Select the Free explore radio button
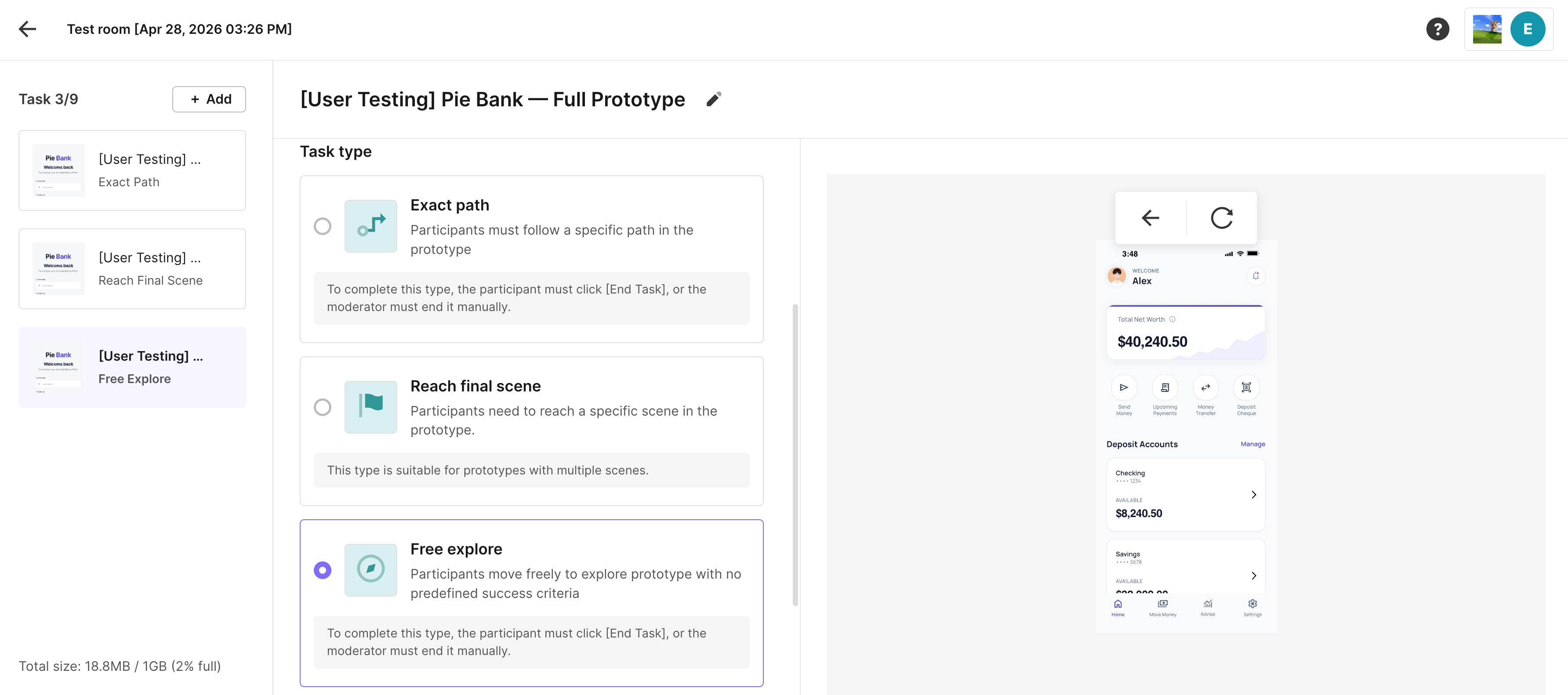The height and width of the screenshot is (695, 1568). (x=322, y=570)
